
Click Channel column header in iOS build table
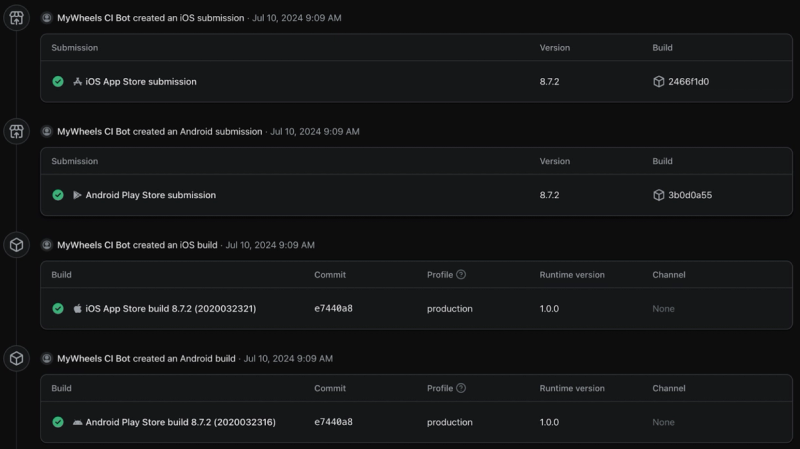tap(668, 275)
